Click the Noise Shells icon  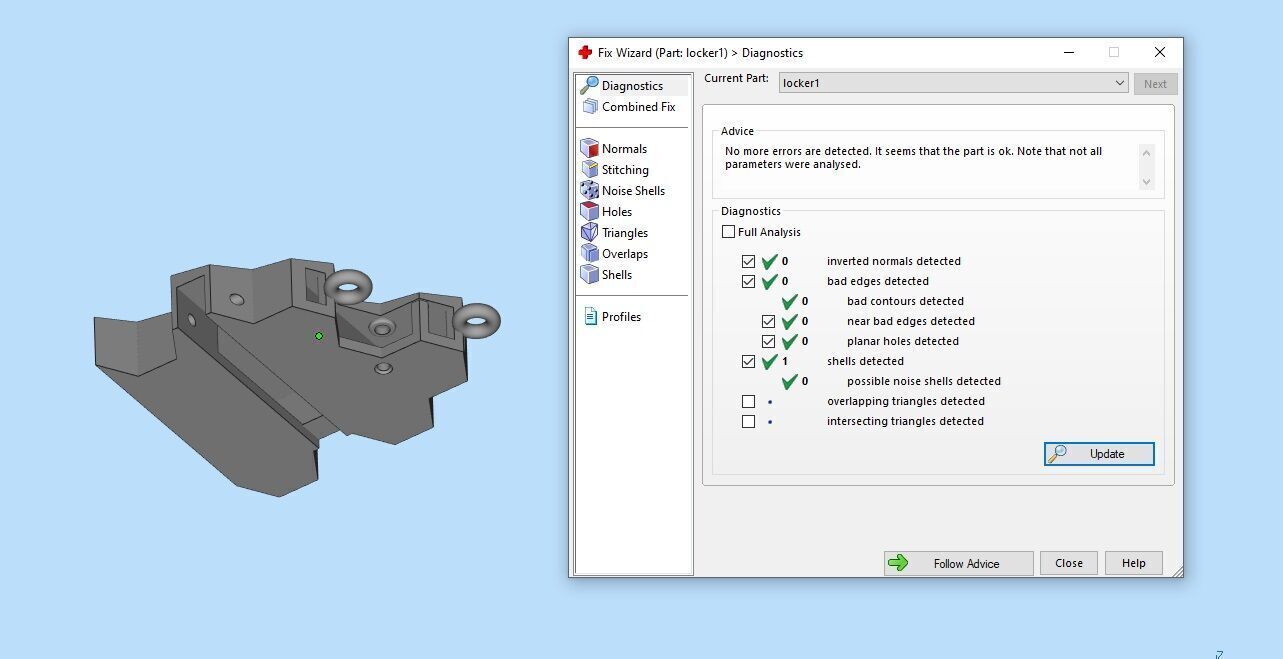pos(589,190)
